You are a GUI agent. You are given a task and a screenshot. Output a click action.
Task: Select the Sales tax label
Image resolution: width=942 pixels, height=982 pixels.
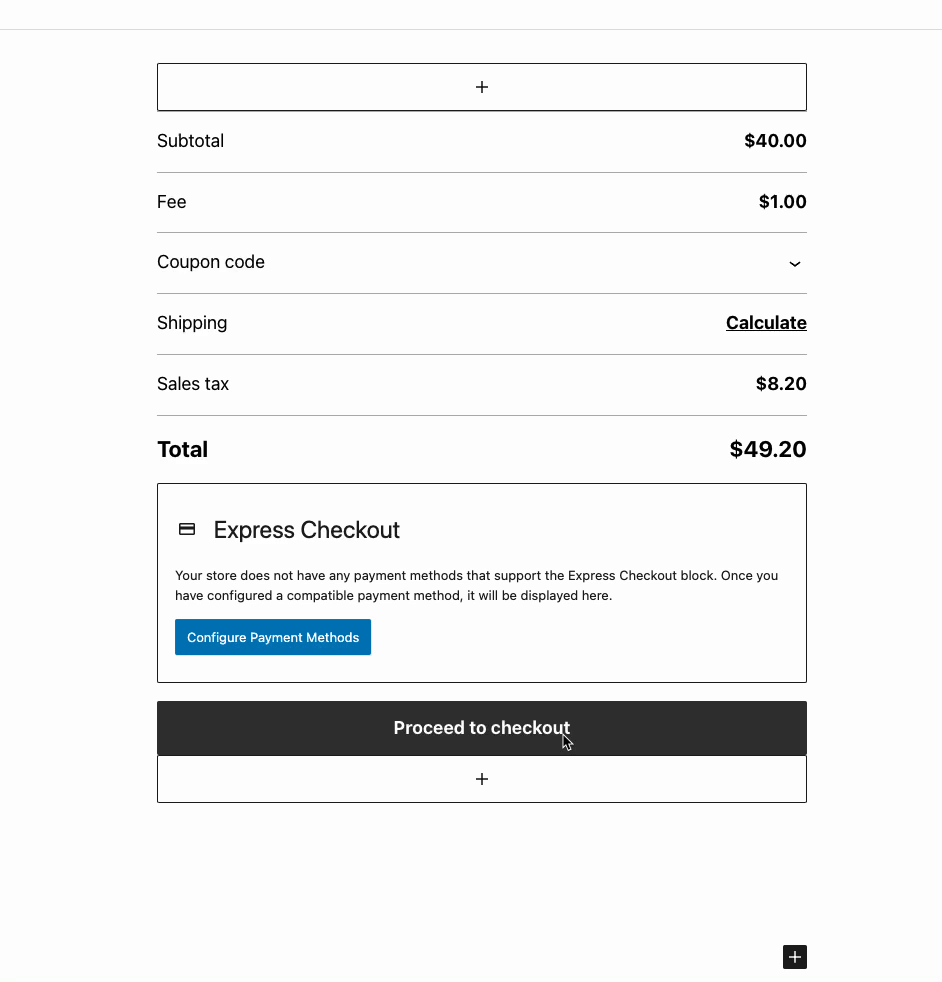(193, 384)
